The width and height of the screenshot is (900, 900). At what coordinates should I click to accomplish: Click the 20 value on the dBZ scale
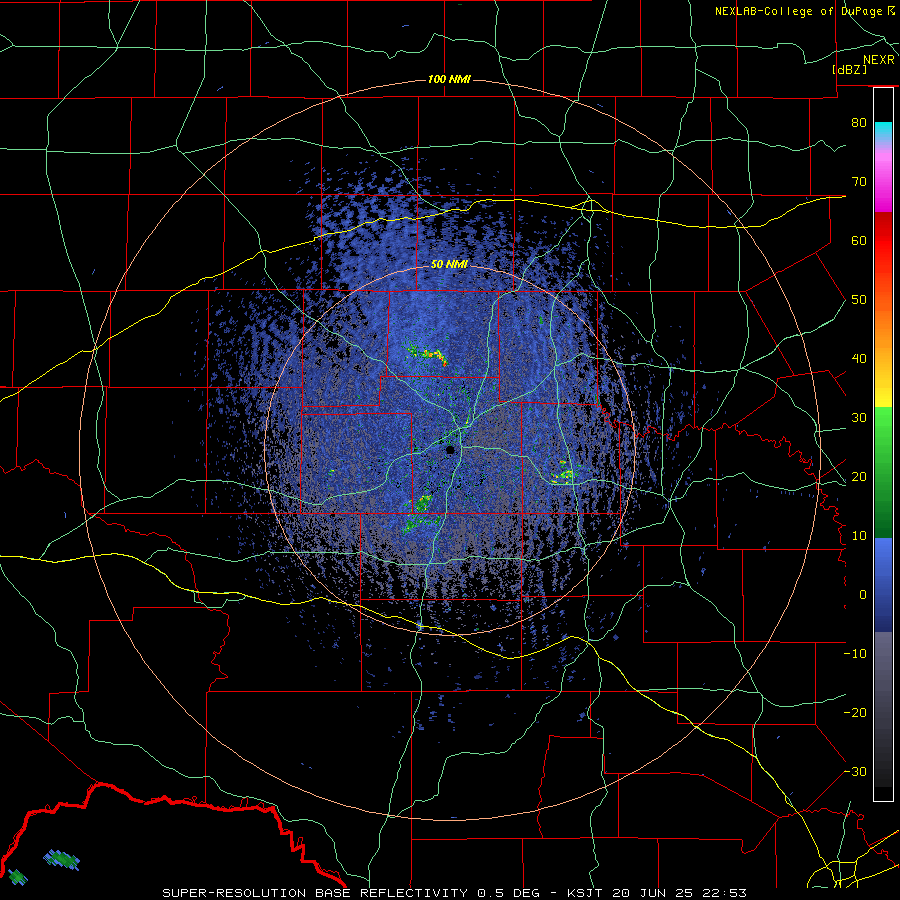[859, 476]
